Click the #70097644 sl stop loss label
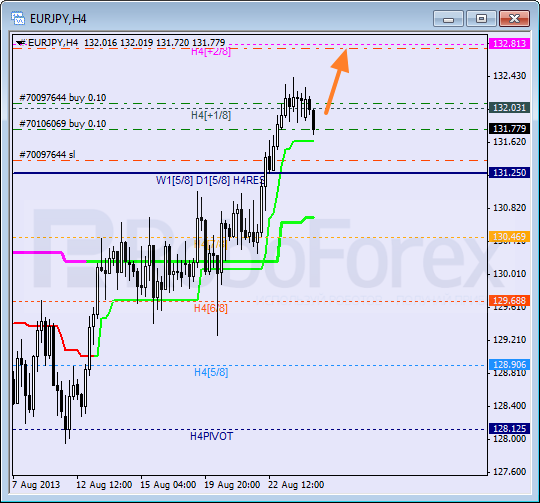The image size is (540, 503). pos(48,155)
